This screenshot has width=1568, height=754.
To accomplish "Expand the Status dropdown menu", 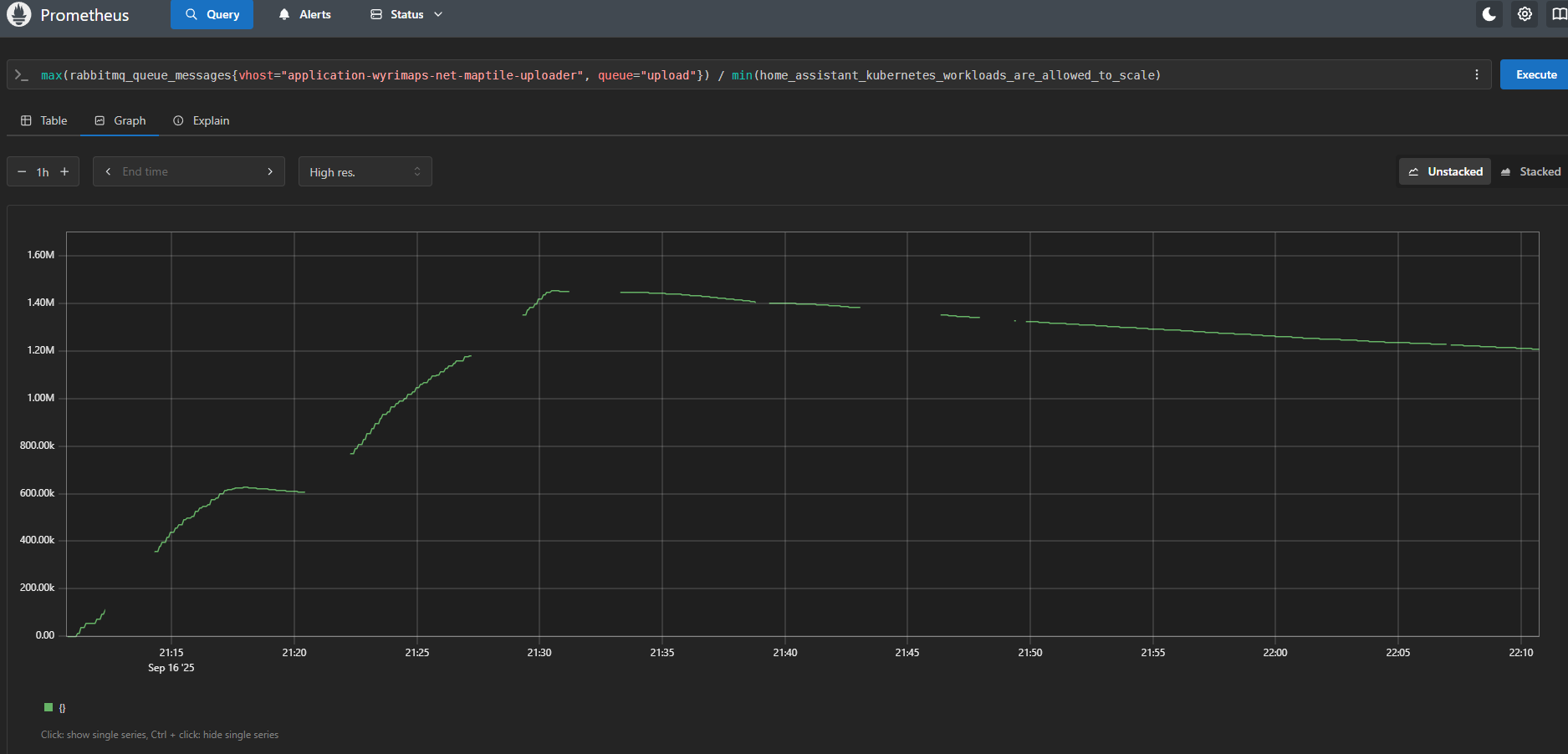I will click(x=406, y=14).
